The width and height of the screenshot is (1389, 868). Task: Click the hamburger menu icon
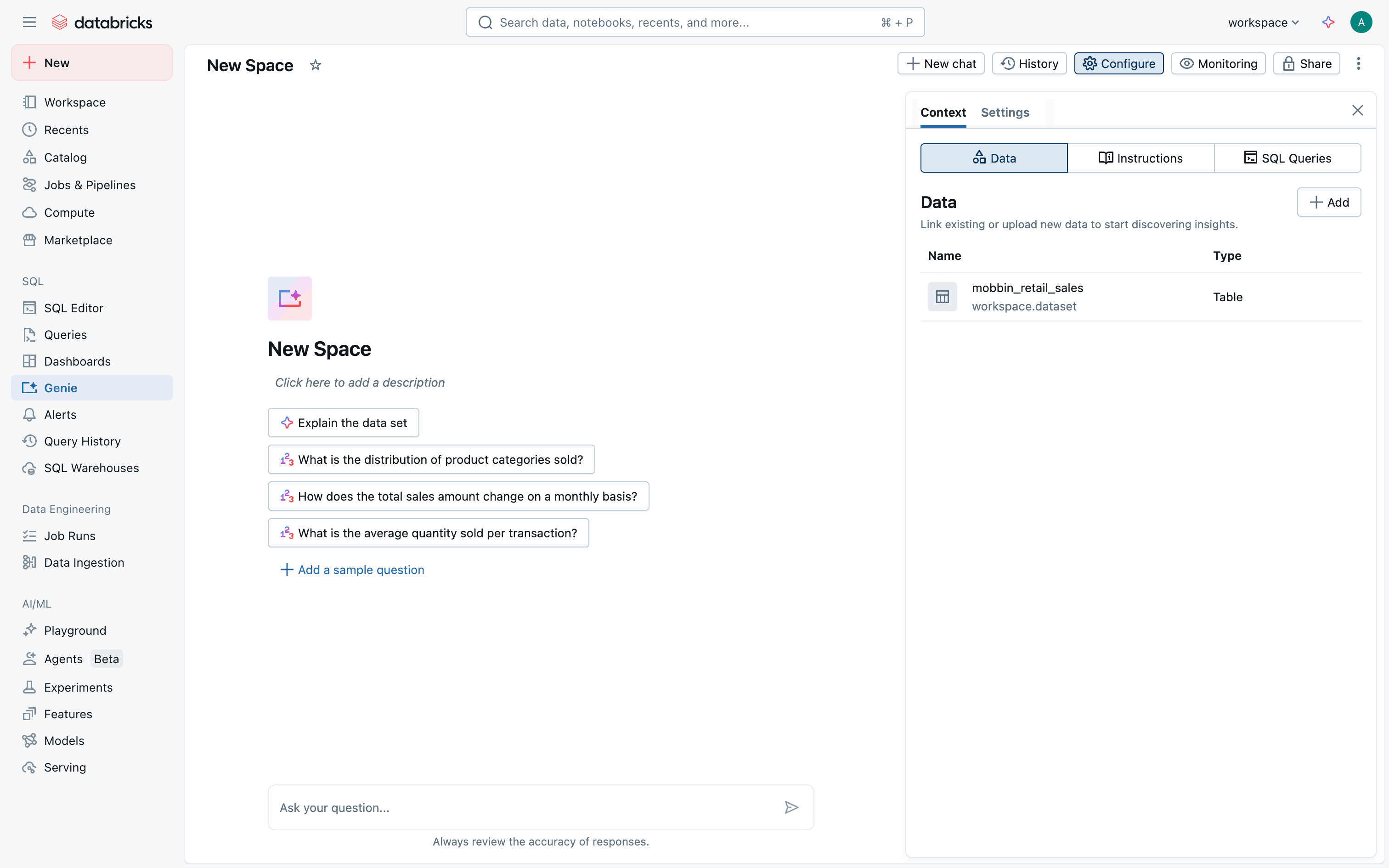pyautogui.click(x=29, y=23)
